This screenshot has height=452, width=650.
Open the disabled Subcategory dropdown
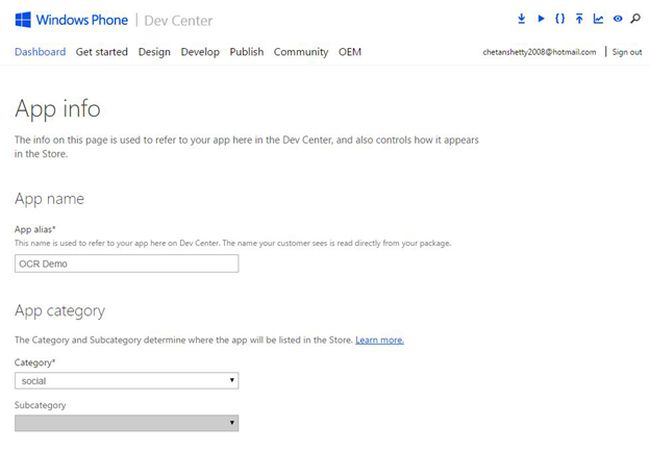[126, 423]
